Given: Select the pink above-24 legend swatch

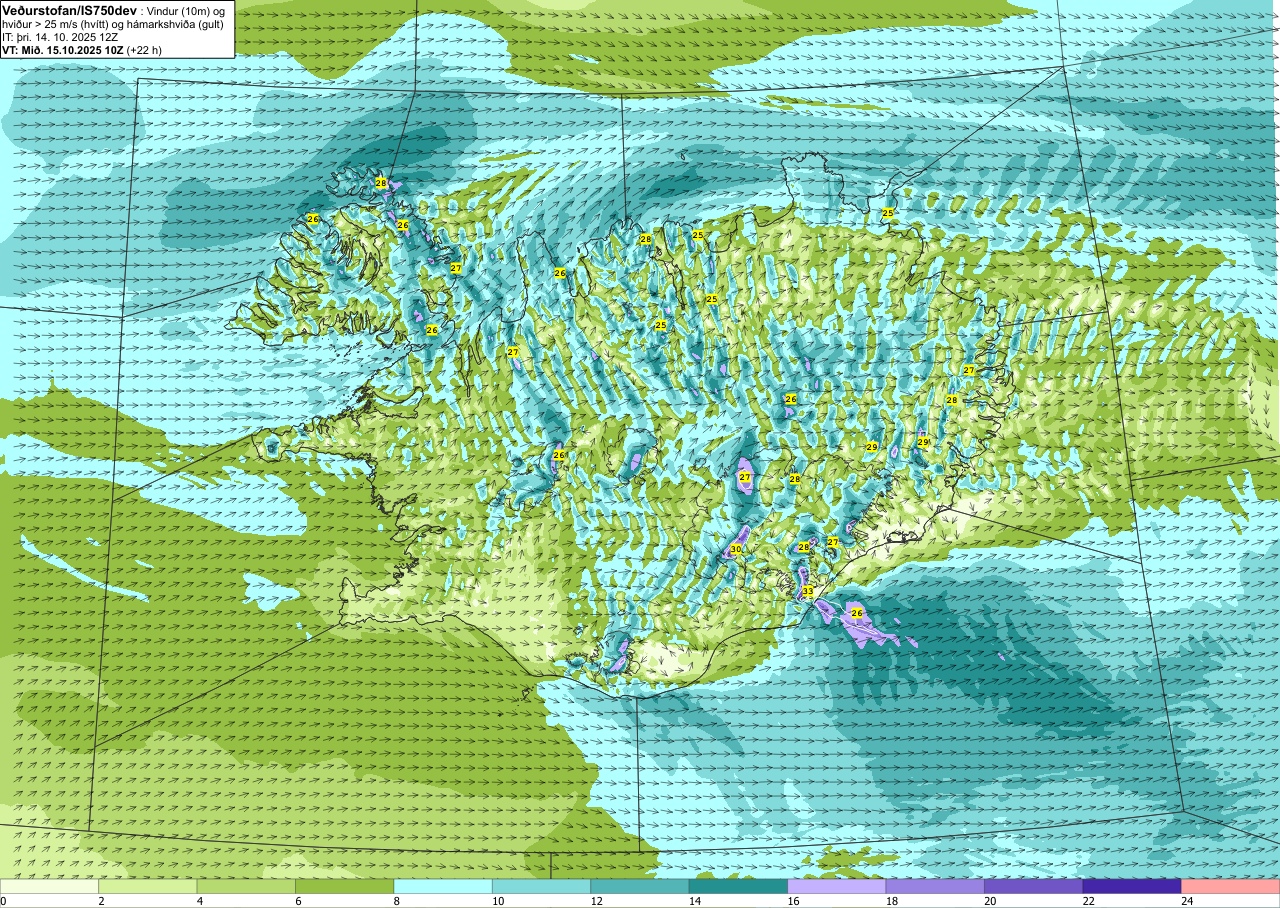Looking at the screenshot, I should (x=1231, y=886).
